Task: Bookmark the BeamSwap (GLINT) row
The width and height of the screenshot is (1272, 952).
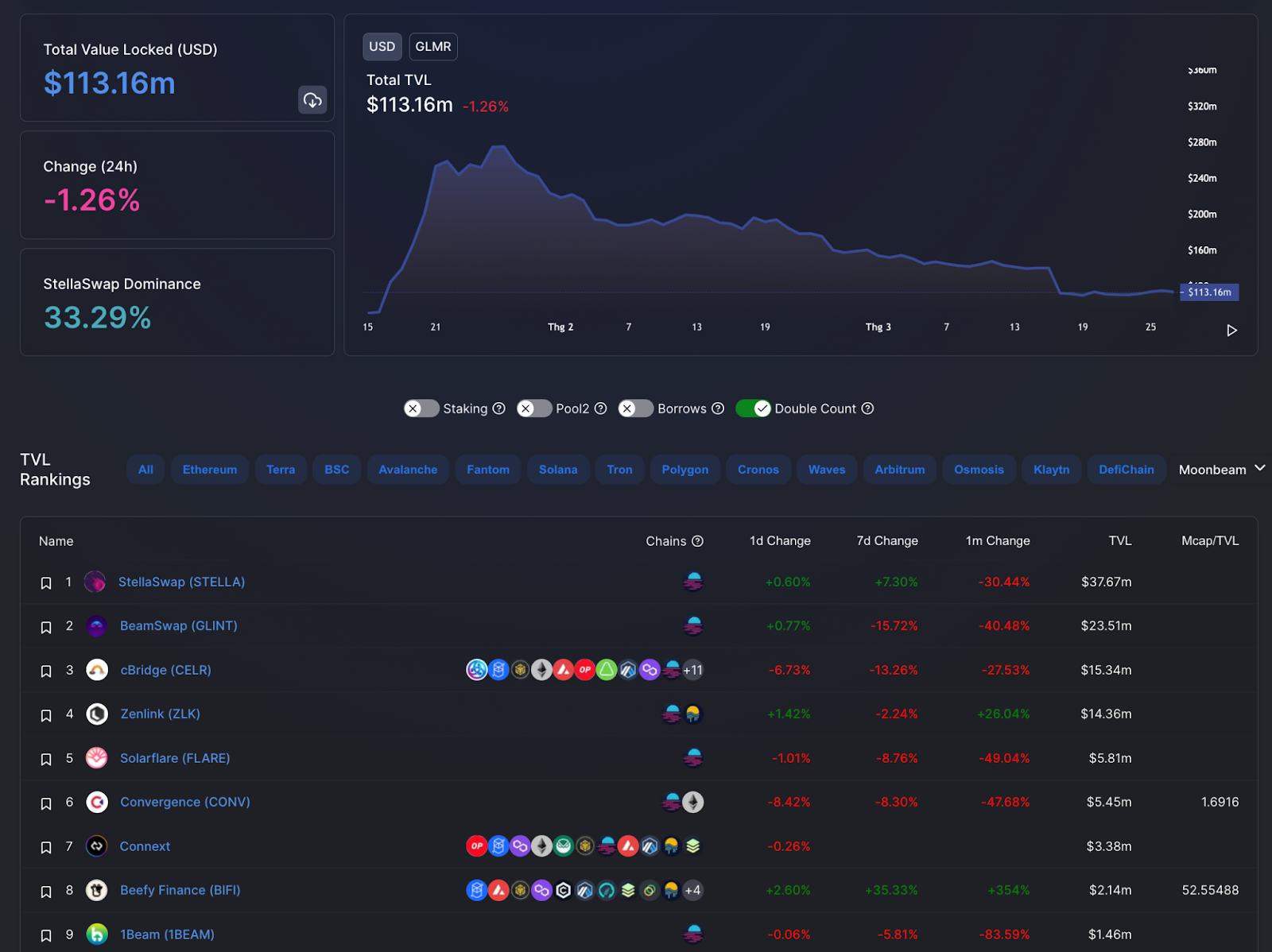Action: pos(46,627)
